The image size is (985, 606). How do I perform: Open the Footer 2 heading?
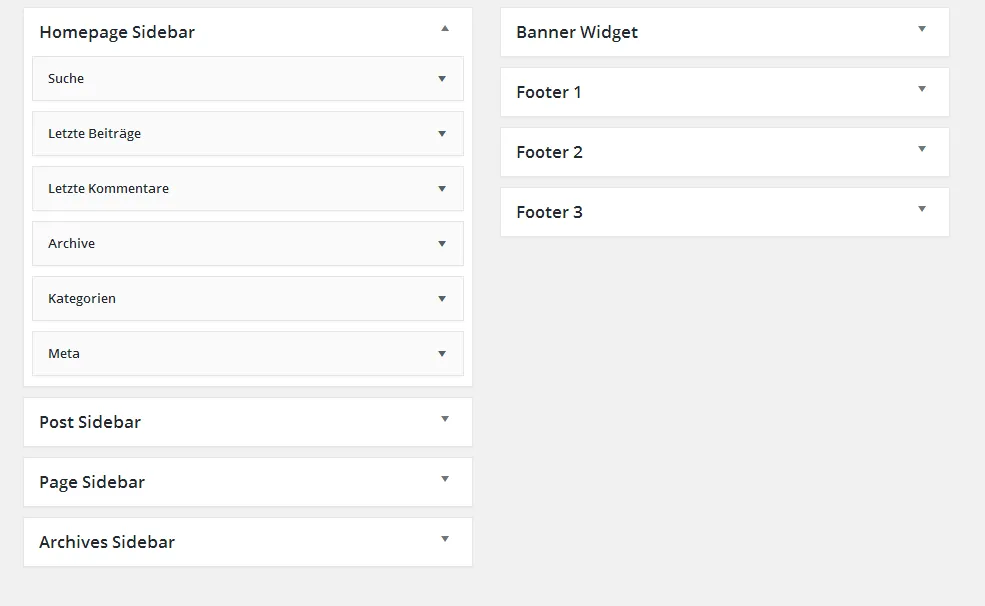(x=549, y=152)
